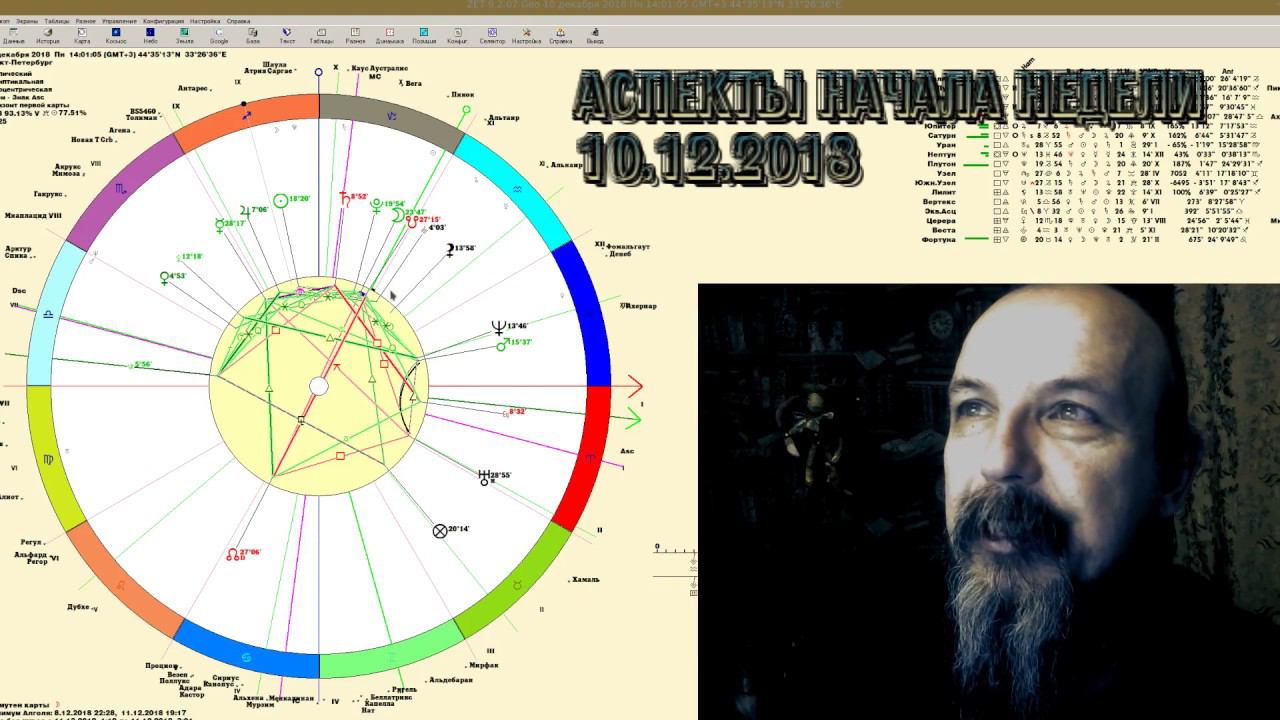Start the Динамика toolbar icon
The width and height of the screenshot is (1280, 720).
(390, 36)
